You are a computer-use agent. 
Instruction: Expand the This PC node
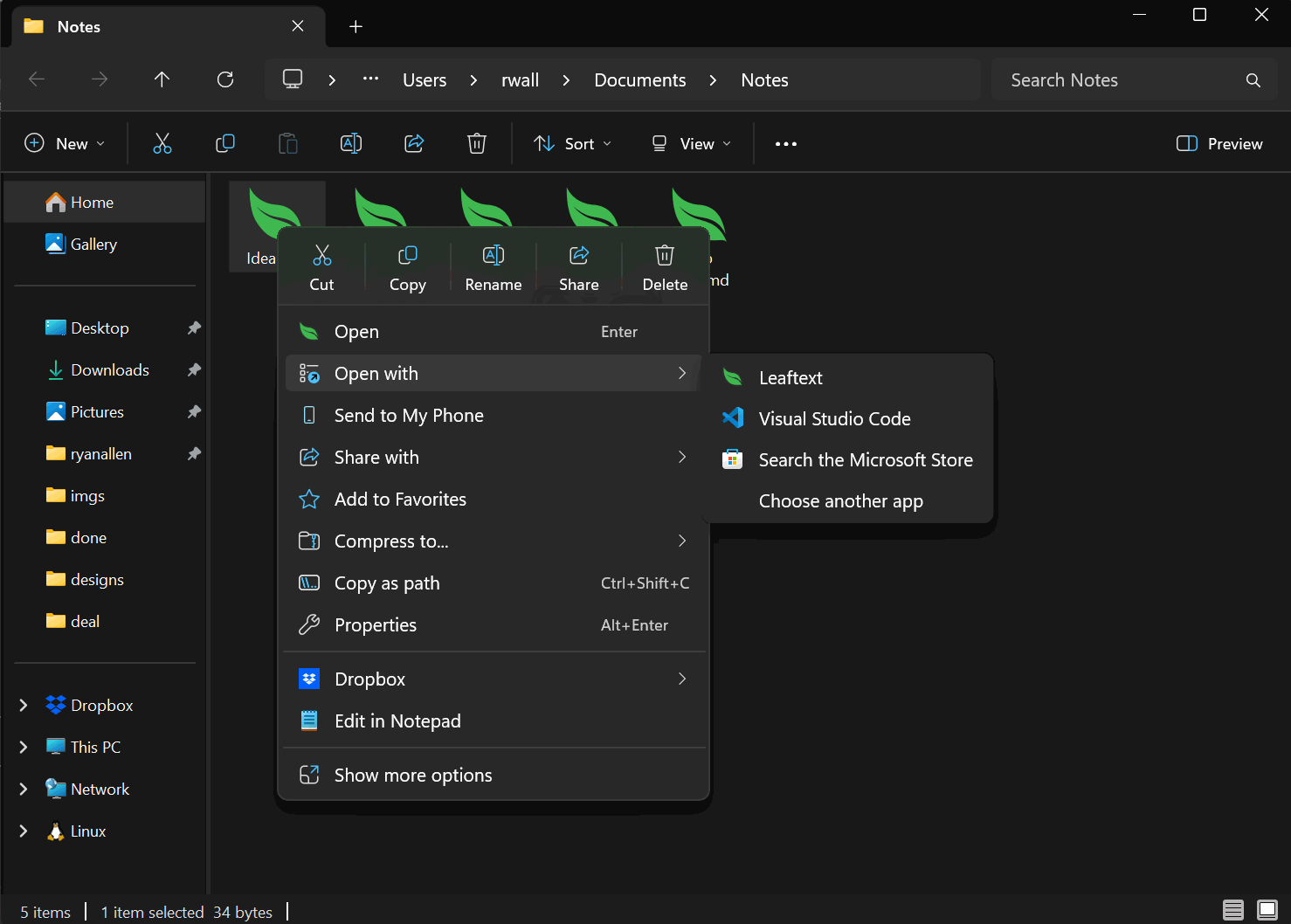(24, 748)
